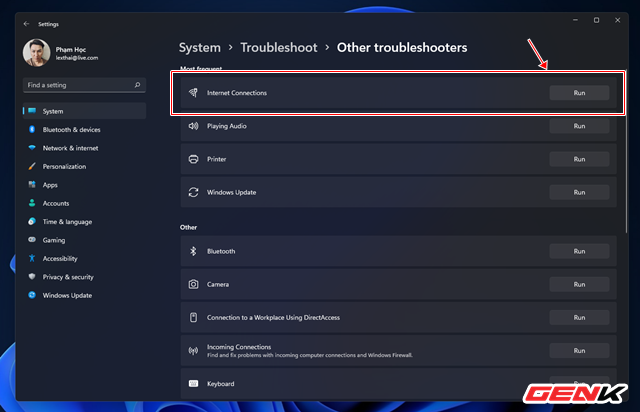Click the Windows Update icon in sidebar
This screenshot has height=412, width=640.
pos(32,295)
